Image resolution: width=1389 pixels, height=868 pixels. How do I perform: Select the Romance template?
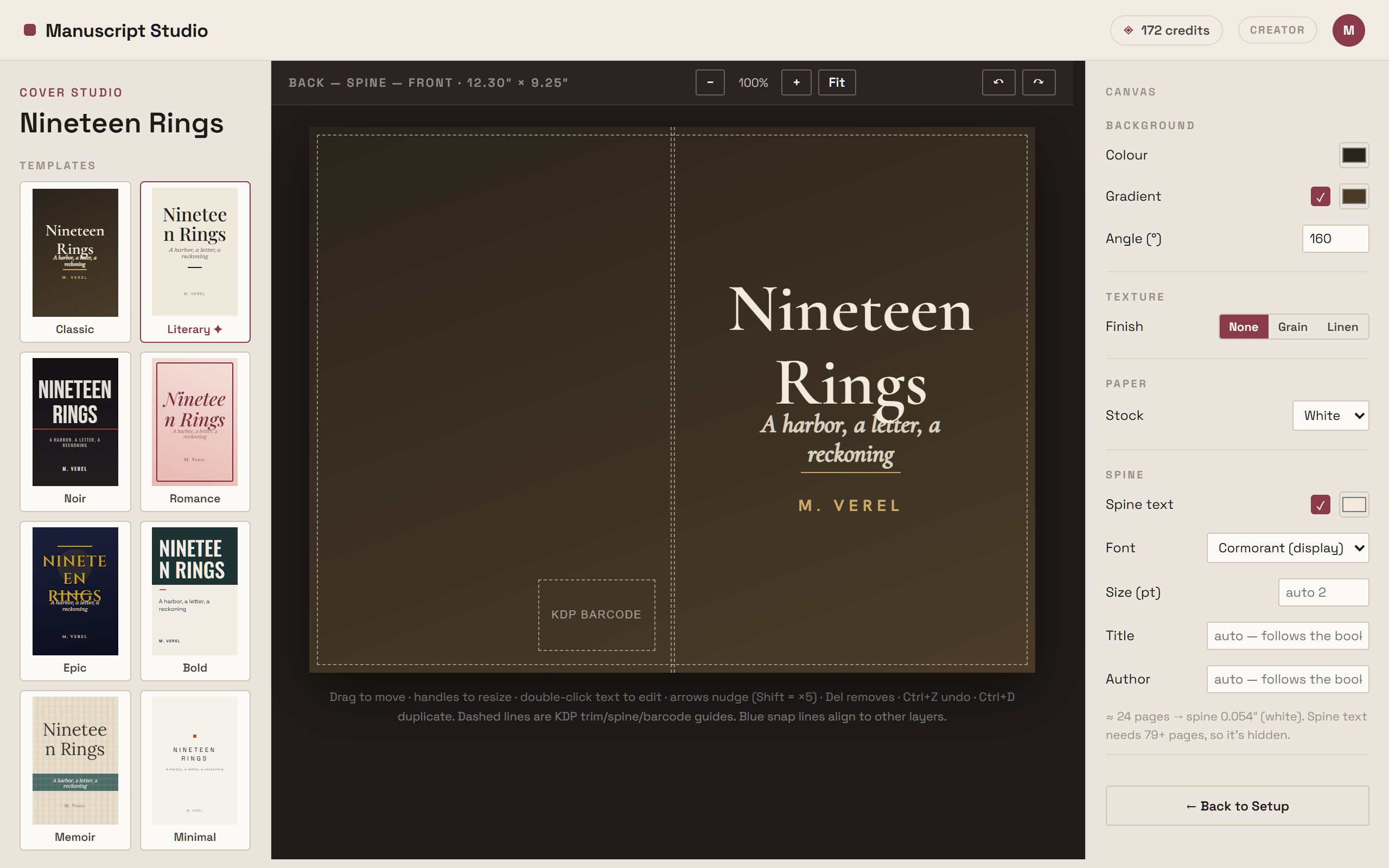pyautogui.click(x=195, y=431)
